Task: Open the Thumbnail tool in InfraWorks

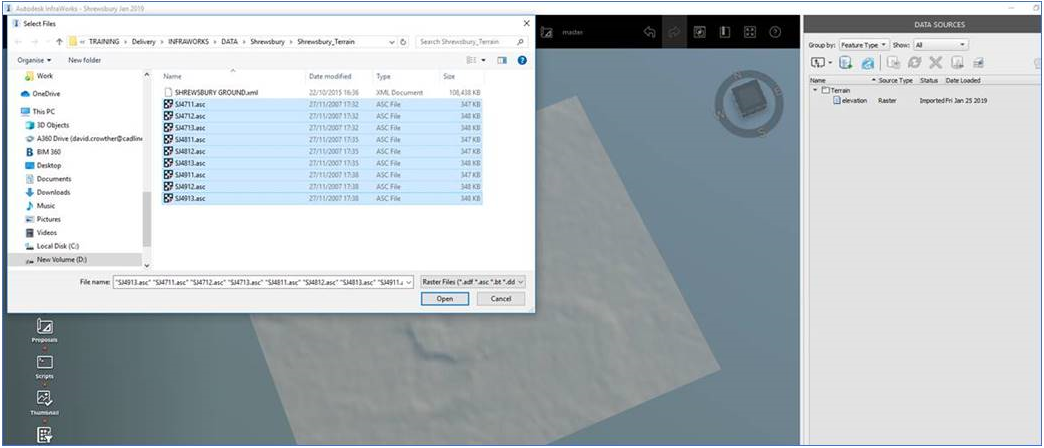Action: pos(45,403)
